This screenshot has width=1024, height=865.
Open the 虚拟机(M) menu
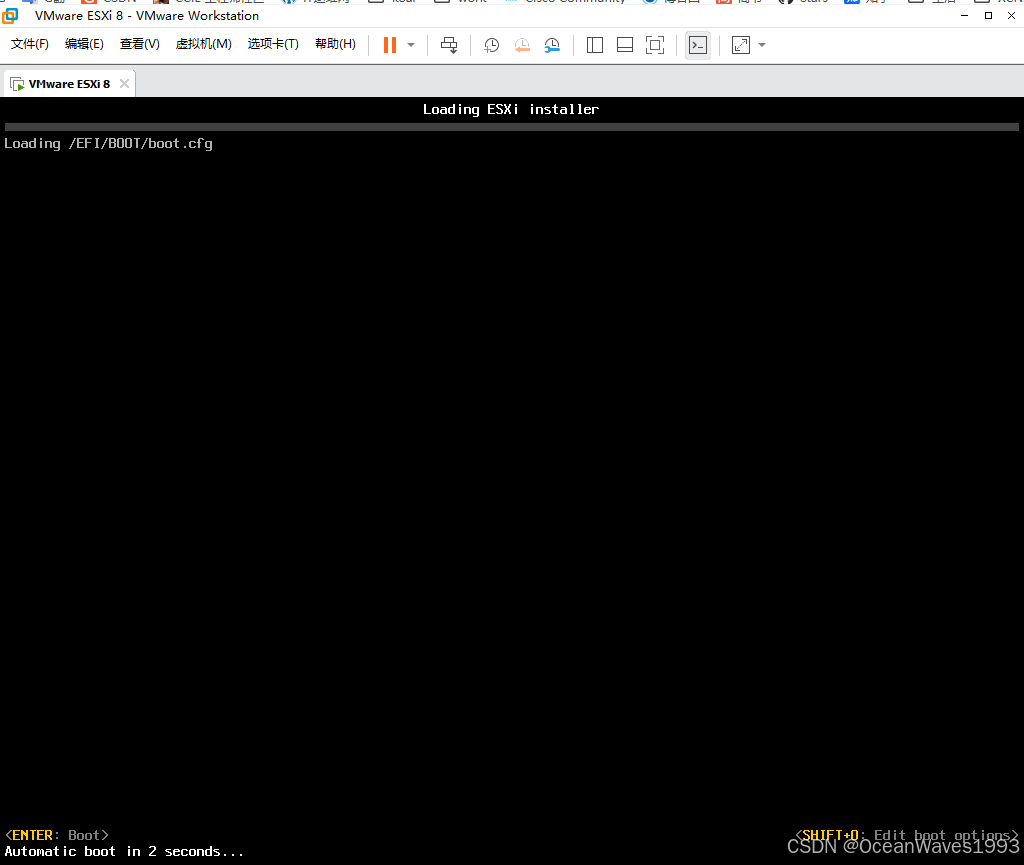204,44
